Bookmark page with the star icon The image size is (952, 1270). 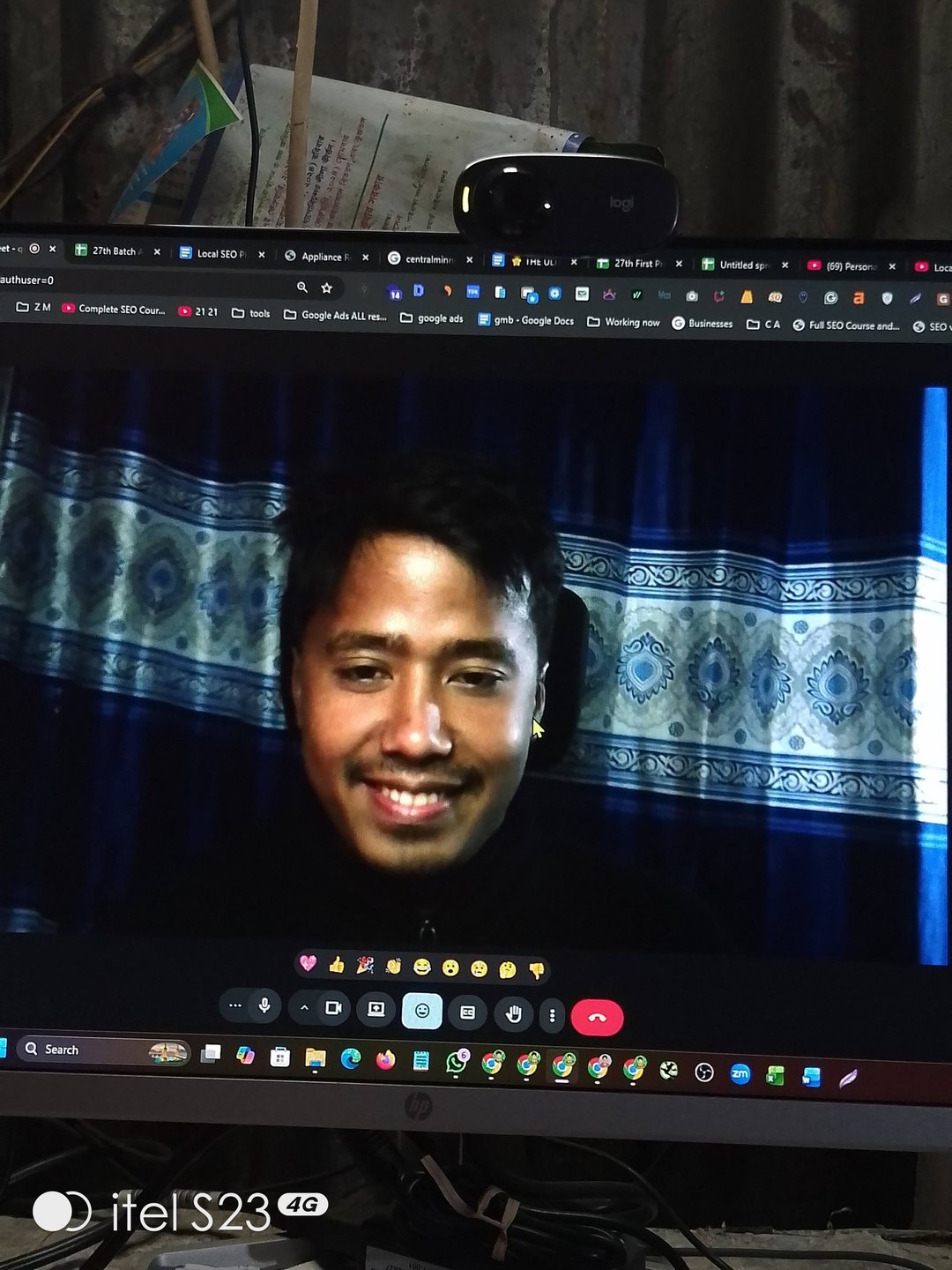point(327,288)
